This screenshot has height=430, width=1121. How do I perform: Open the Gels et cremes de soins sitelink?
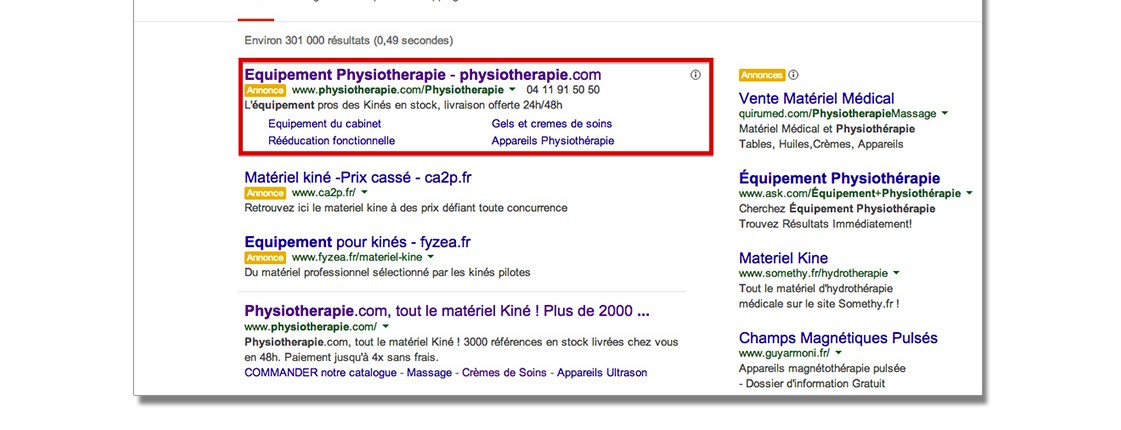[552, 124]
